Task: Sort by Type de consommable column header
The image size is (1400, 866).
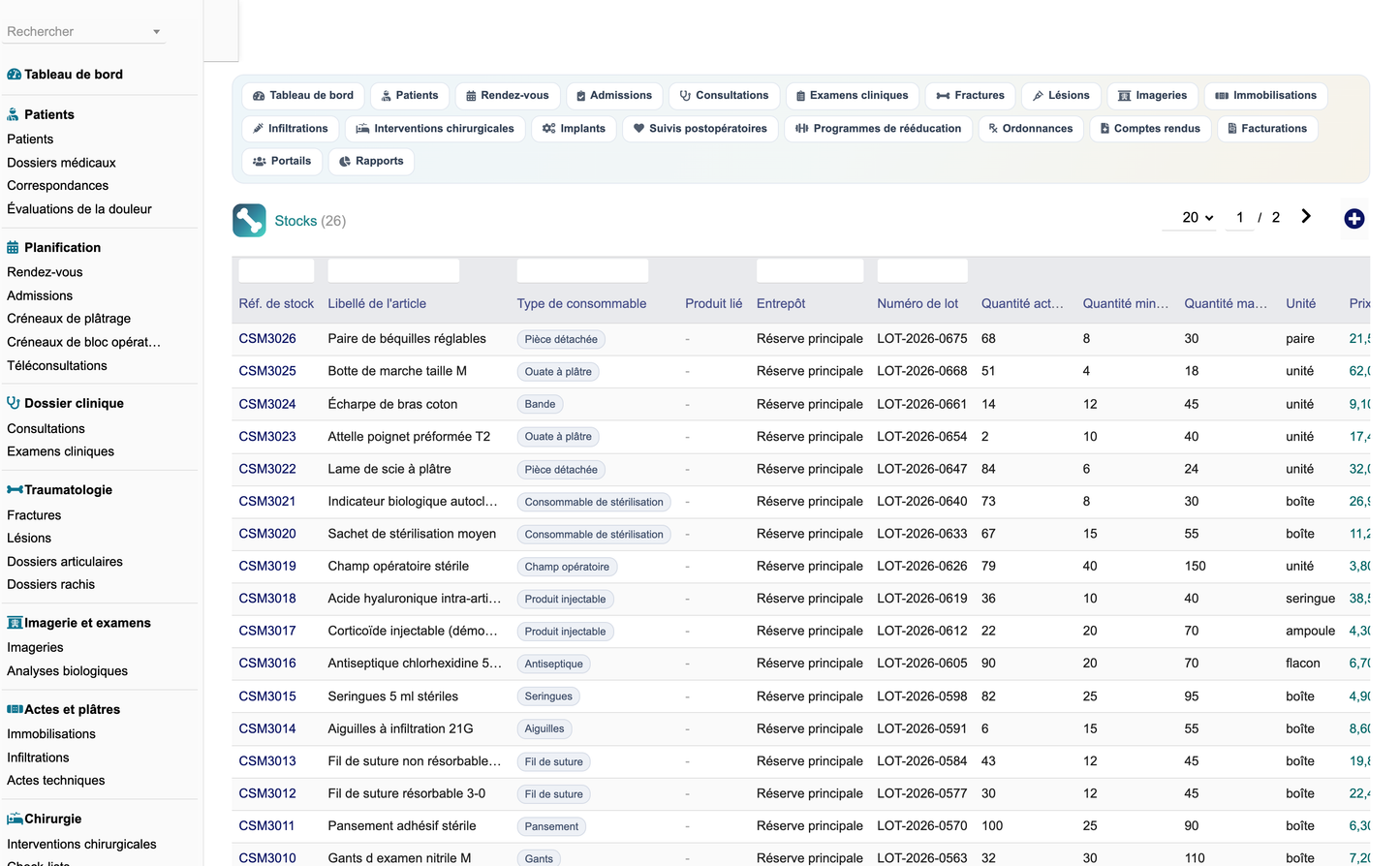Action: (x=581, y=304)
